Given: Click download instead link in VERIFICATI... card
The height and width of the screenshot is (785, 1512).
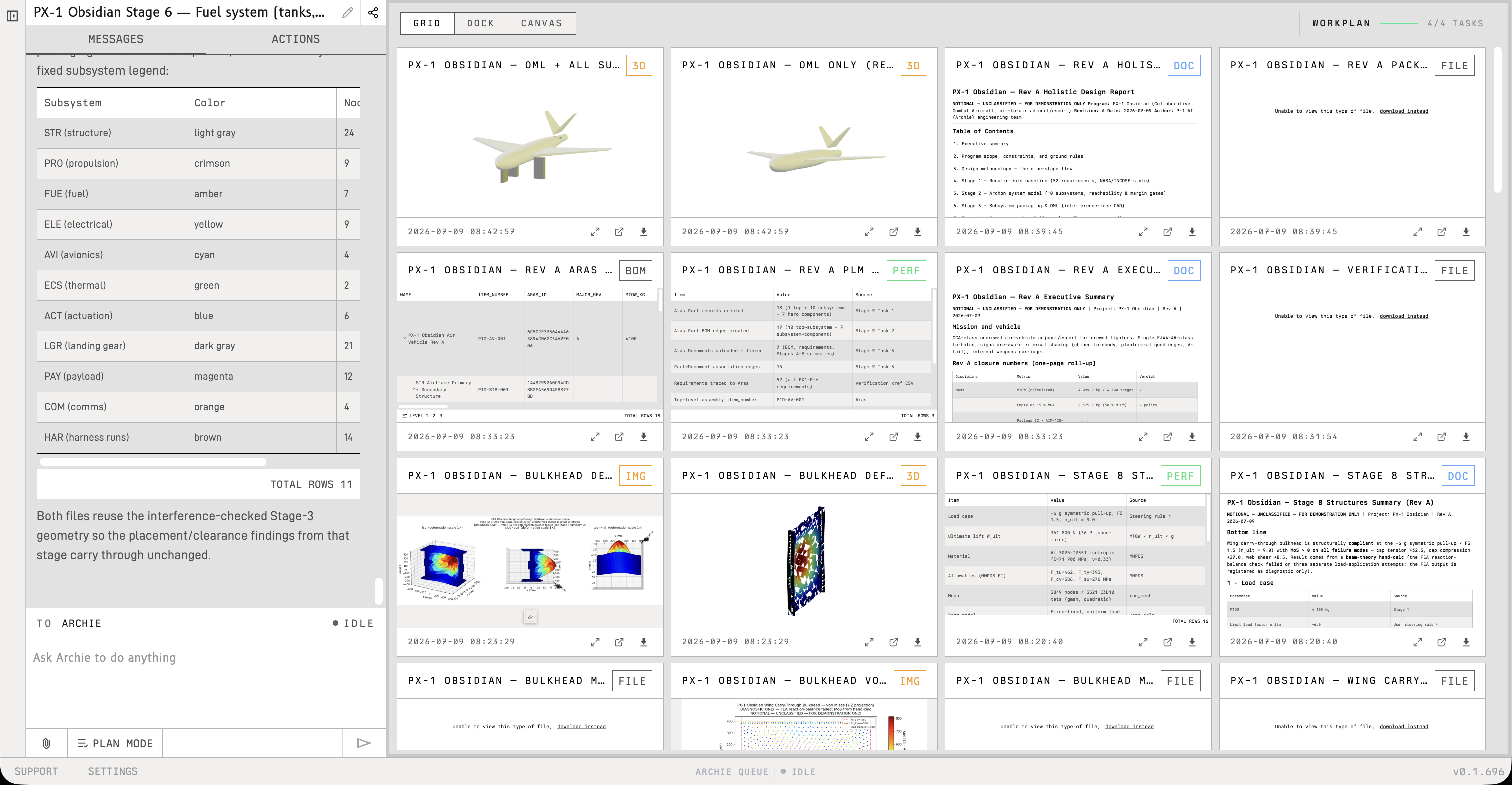Looking at the screenshot, I should pos(1404,316).
